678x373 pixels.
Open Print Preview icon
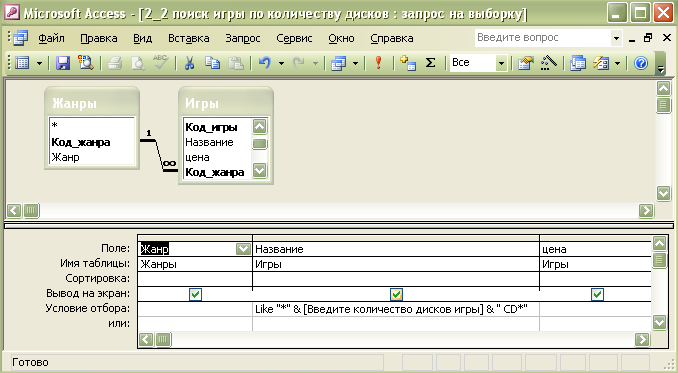[x=138, y=63]
